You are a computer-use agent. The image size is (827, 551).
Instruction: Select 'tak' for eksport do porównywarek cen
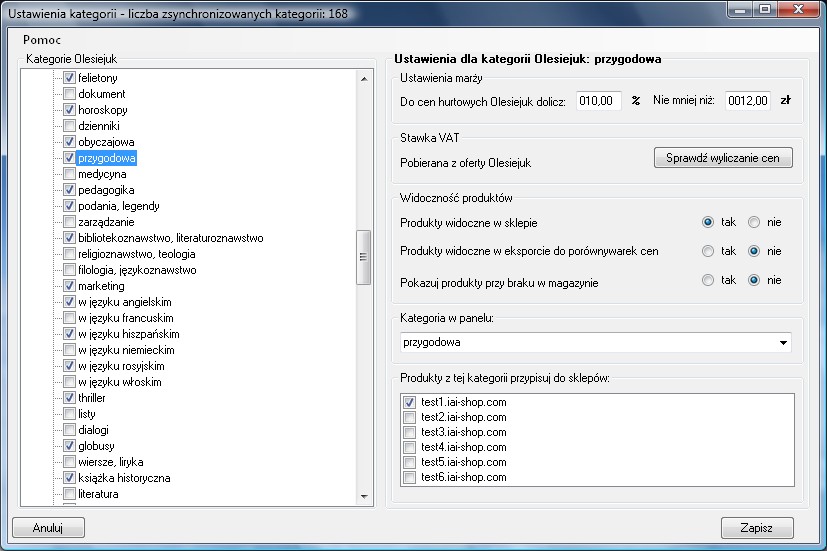(x=708, y=251)
